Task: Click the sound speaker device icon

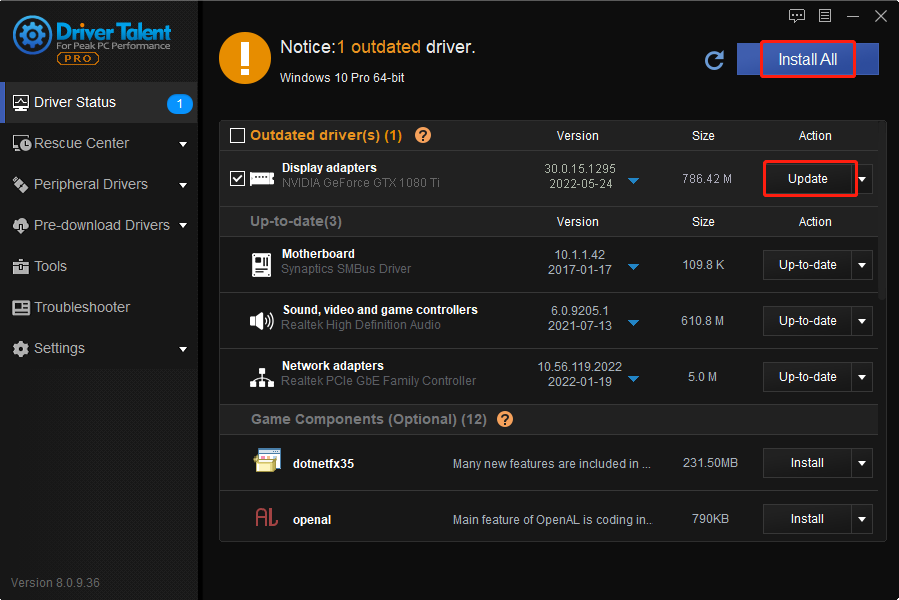Action: pos(262,321)
